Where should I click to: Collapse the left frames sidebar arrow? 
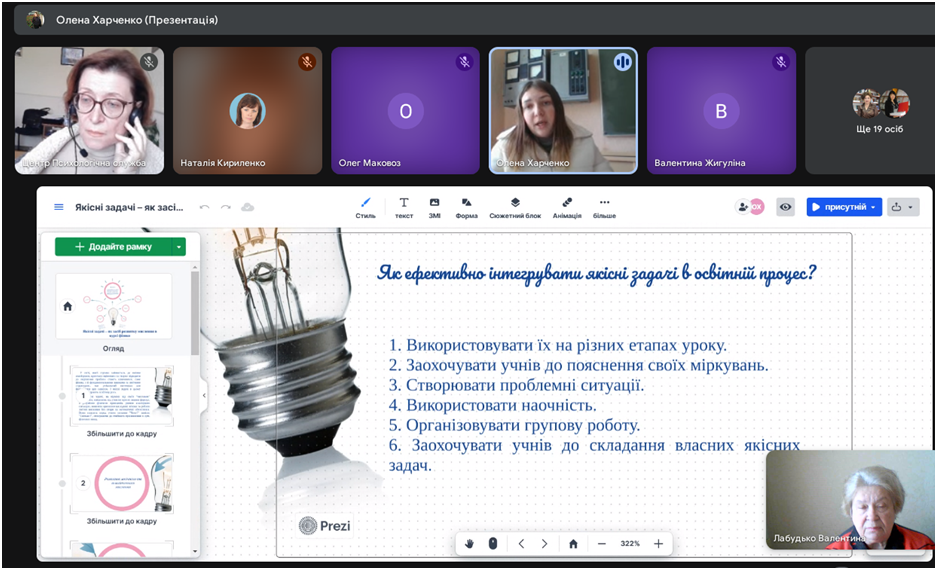[204, 396]
